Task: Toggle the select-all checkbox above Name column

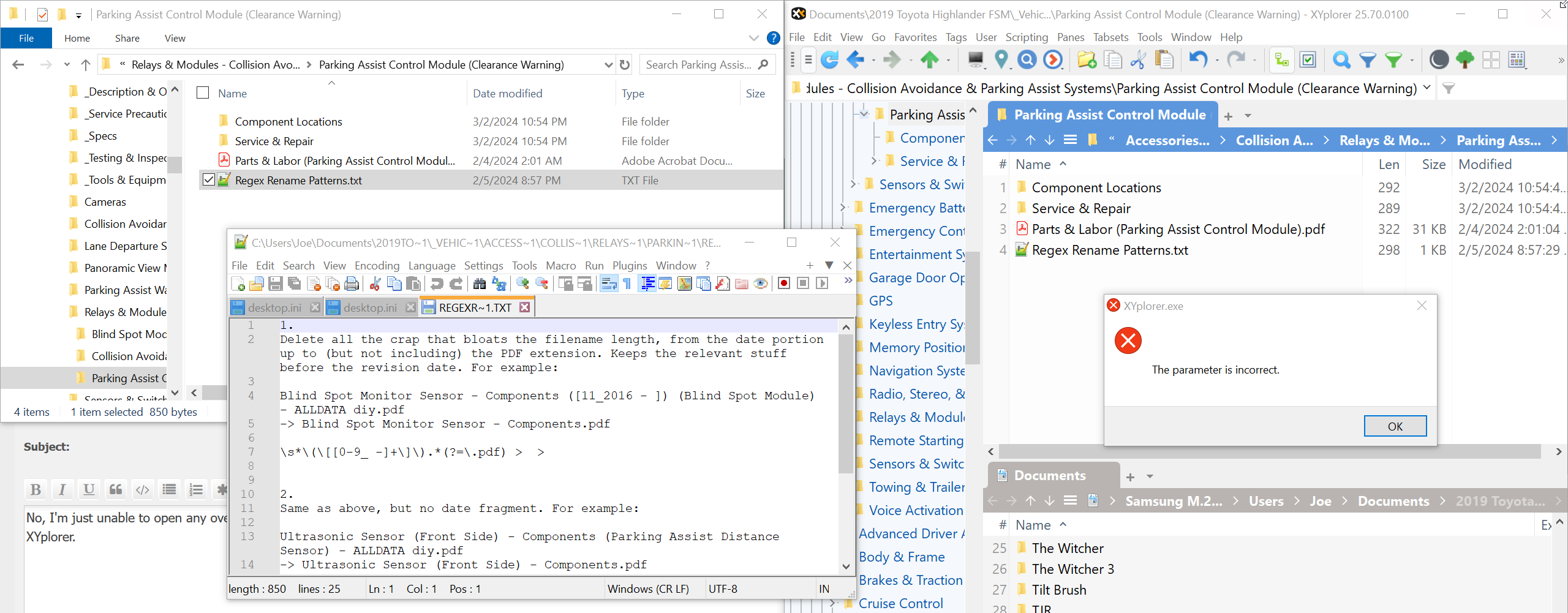Action: [202, 93]
